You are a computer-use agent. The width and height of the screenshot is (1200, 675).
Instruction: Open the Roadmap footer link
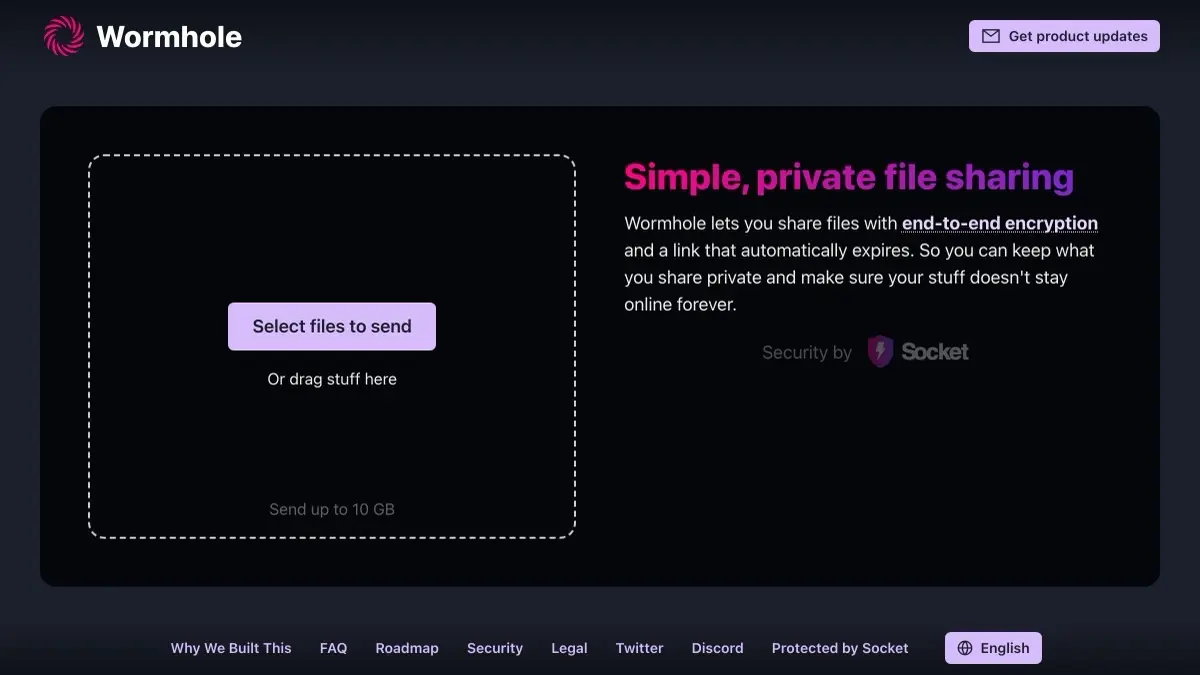point(407,648)
